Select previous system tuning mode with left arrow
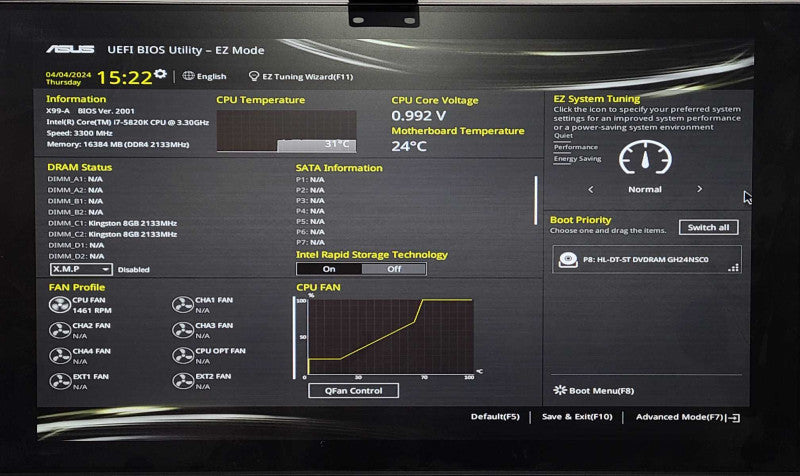This screenshot has width=800, height=476. (591, 189)
